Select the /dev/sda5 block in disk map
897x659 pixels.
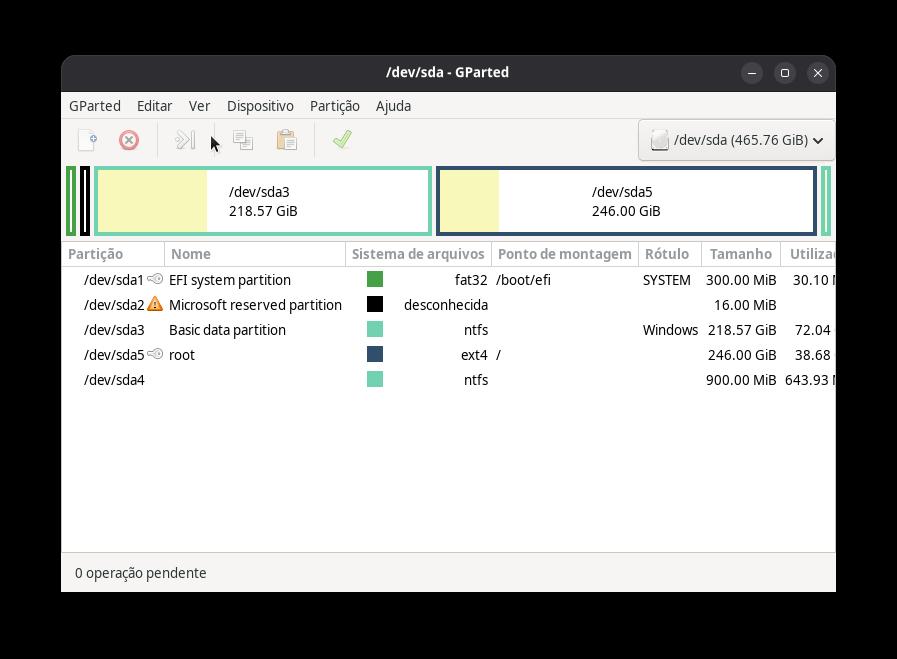pyautogui.click(x=626, y=201)
